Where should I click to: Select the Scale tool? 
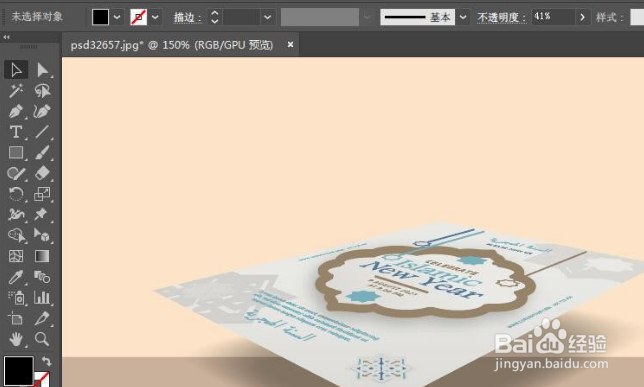click(x=42, y=194)
